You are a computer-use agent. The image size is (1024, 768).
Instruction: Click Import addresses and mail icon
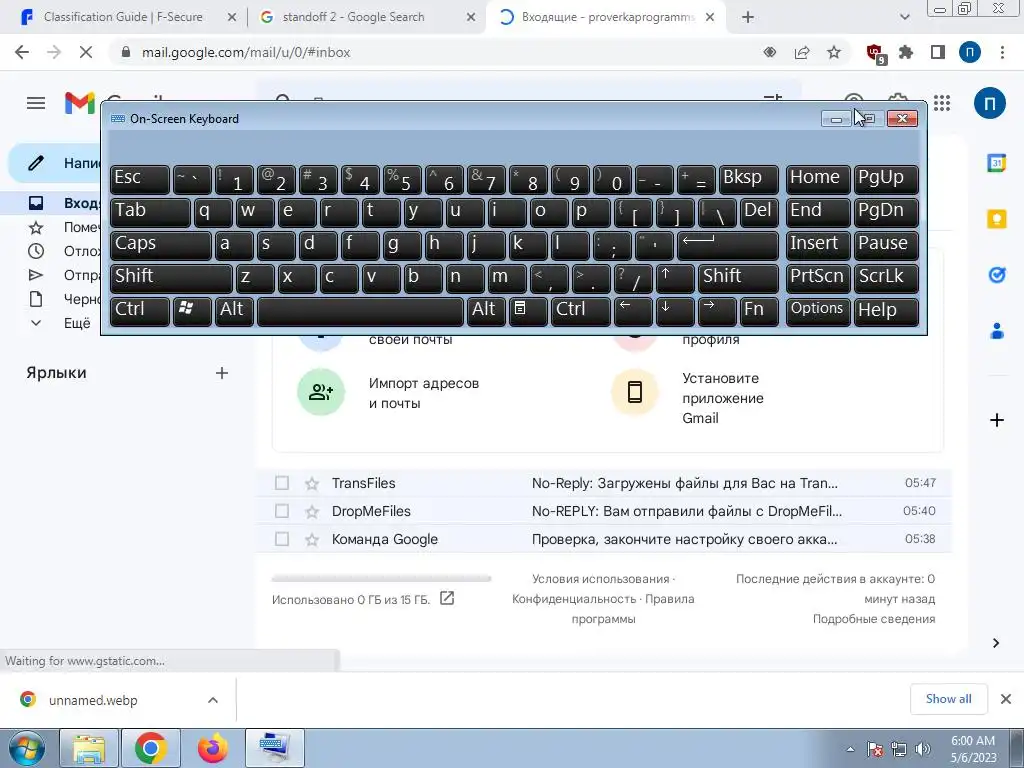pyautogui.click(x=321, y=392)
